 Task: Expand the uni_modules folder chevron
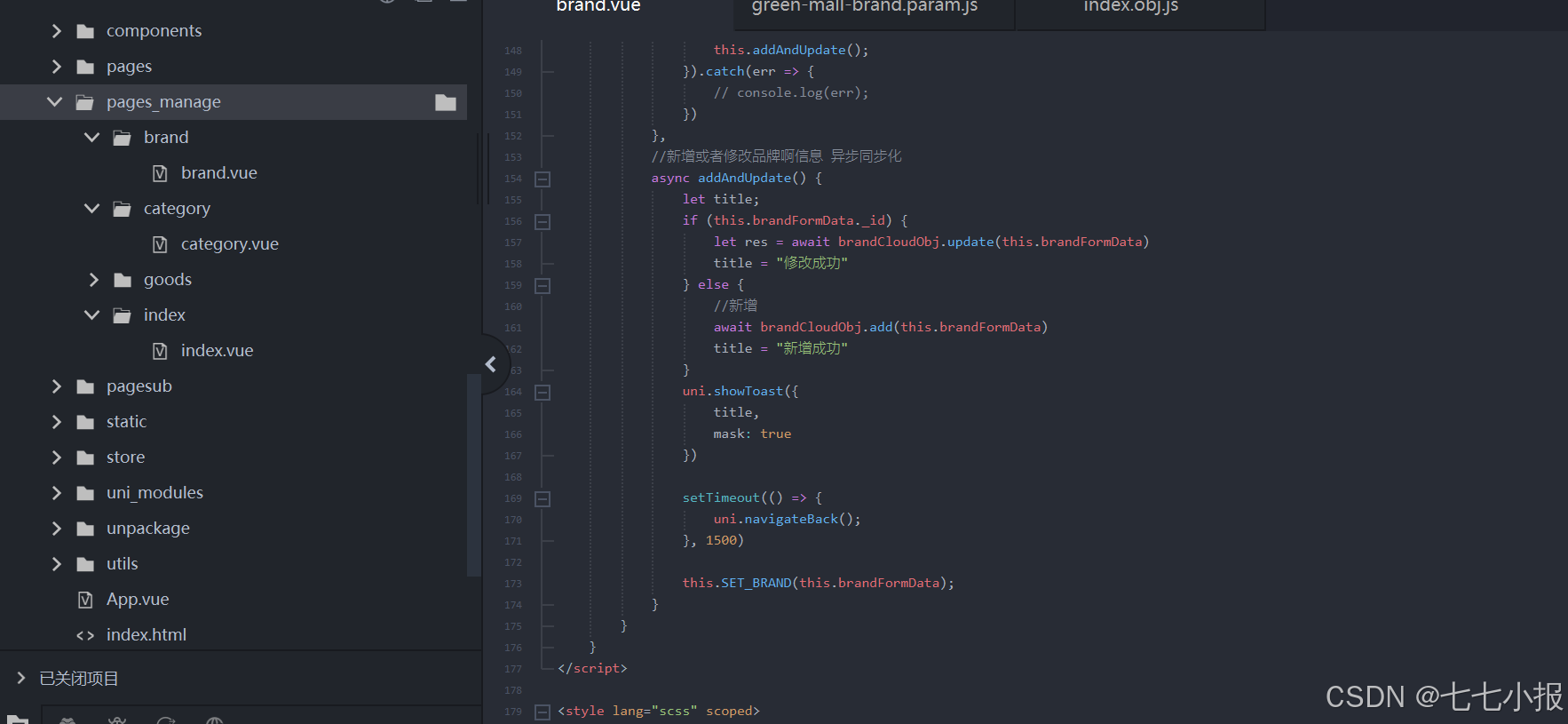click(57, 493)
